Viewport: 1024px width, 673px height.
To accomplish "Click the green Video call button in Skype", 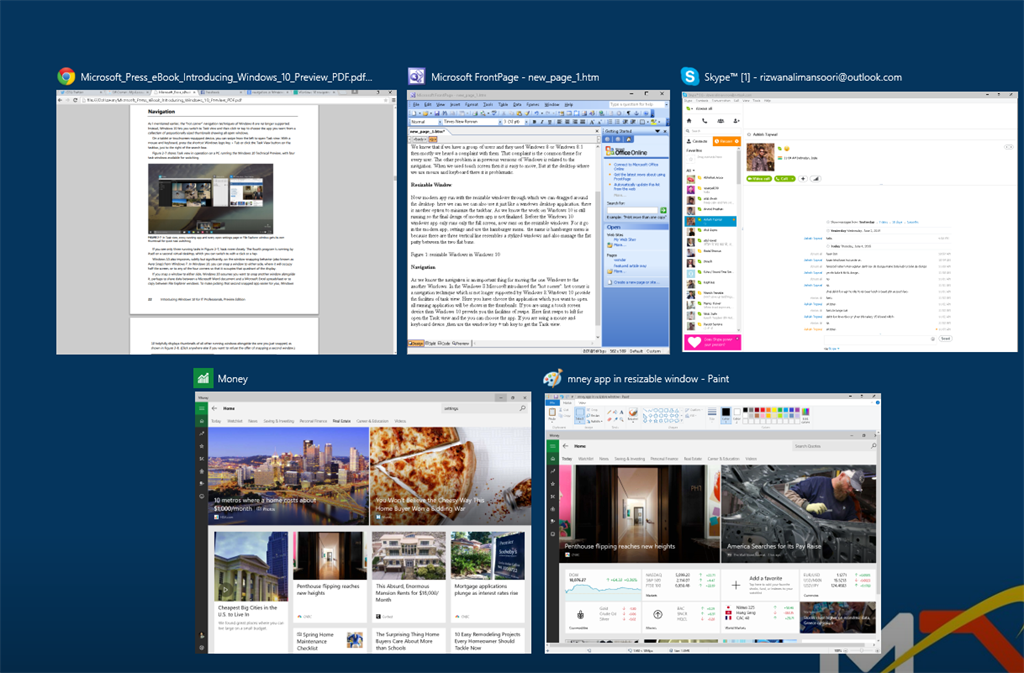I will 759,178.
